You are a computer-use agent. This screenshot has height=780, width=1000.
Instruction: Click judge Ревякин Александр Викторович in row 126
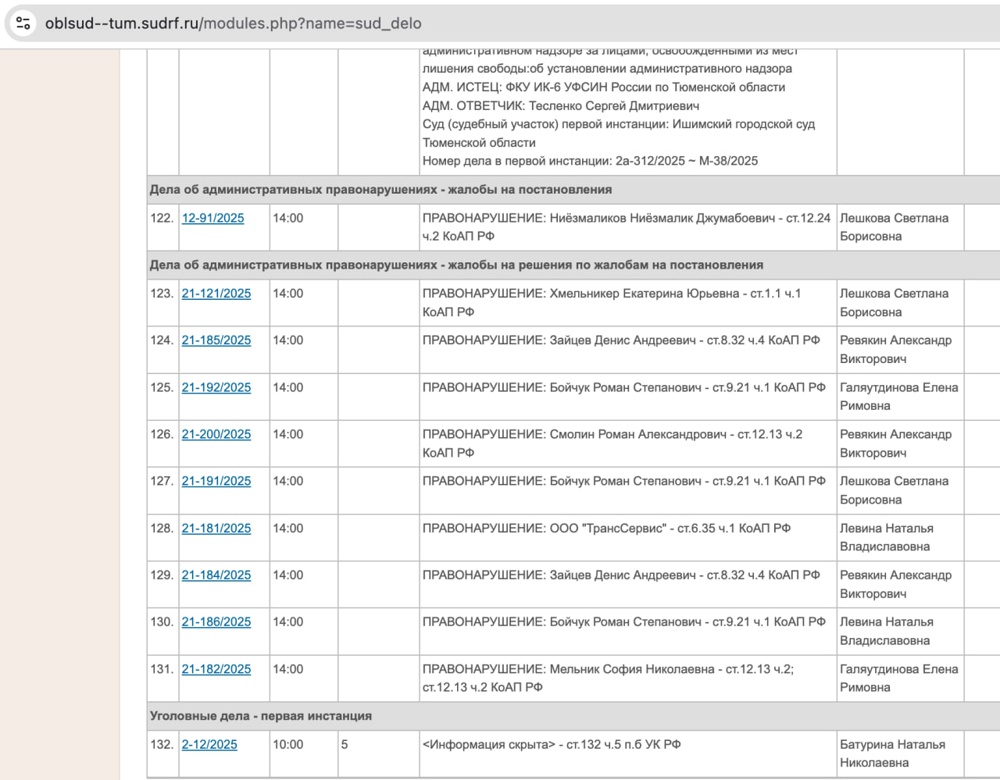[895, 443]
